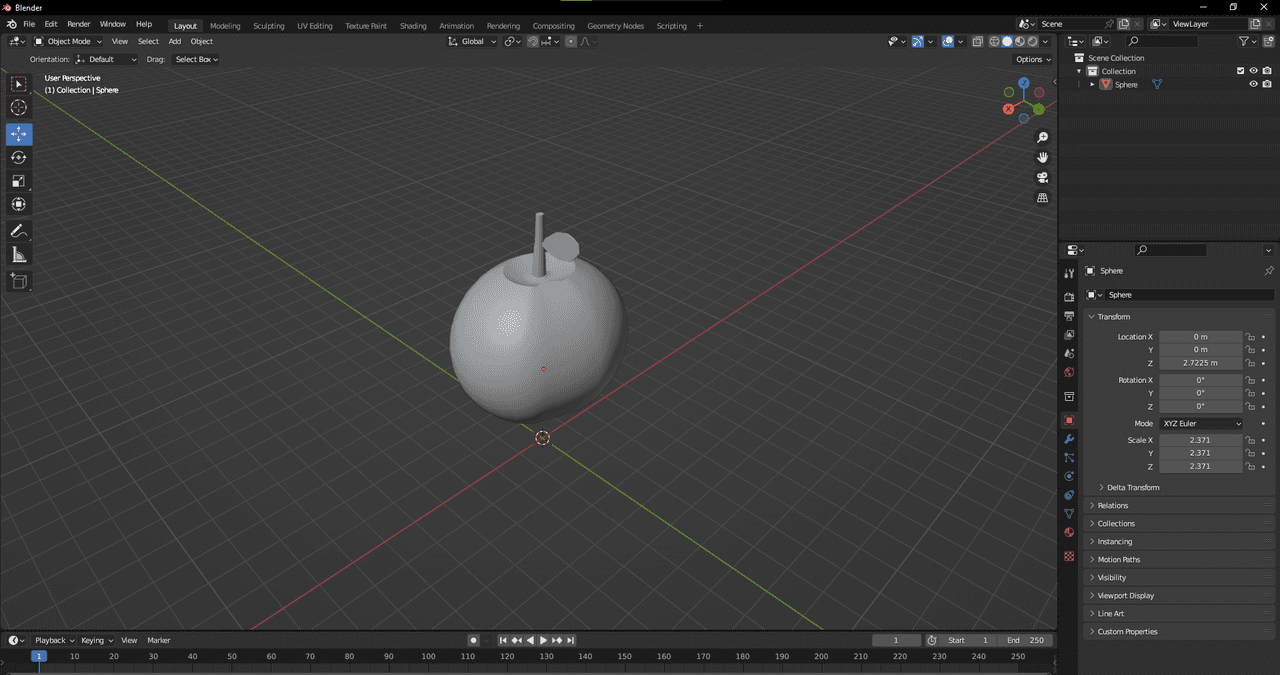Expand the Delta Transform panel
Viewport: 1280px width, 675px height.
tap(1132, 488)
